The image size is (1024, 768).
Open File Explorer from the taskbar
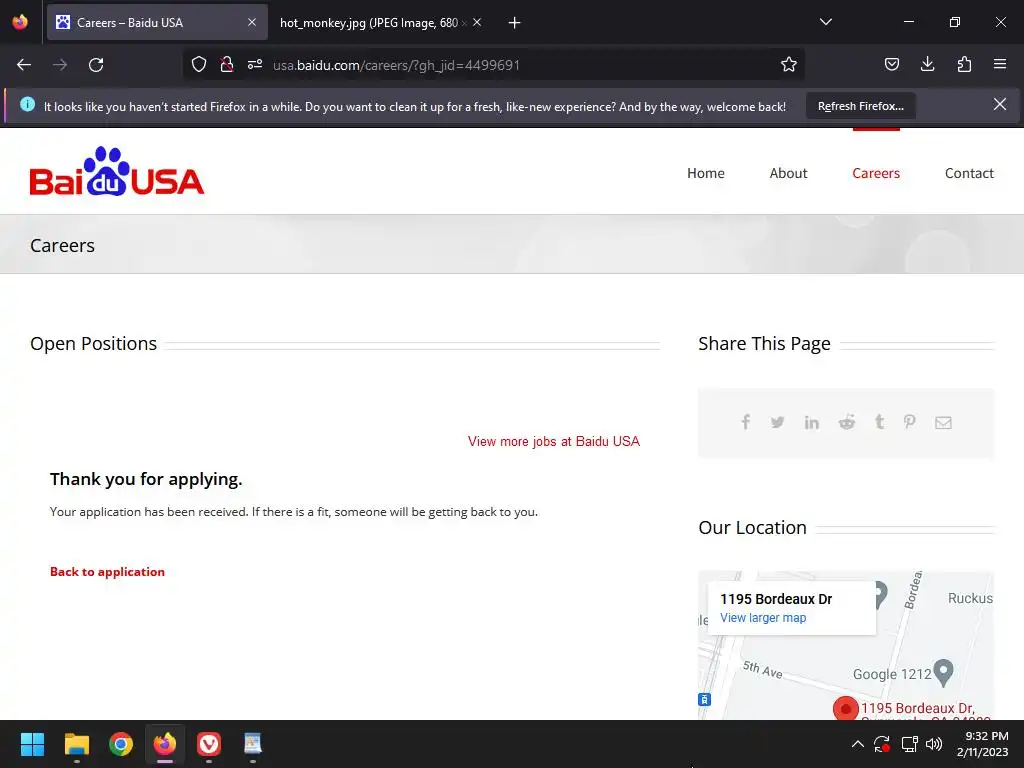click(x=76, y=744)
